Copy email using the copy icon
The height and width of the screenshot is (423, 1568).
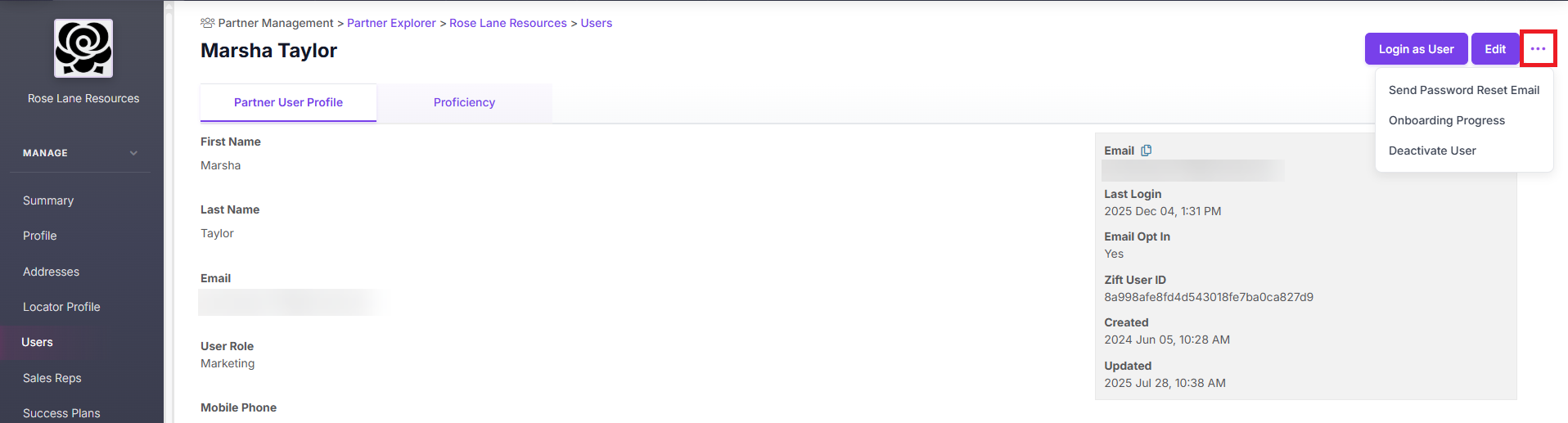click(1147, 151)
